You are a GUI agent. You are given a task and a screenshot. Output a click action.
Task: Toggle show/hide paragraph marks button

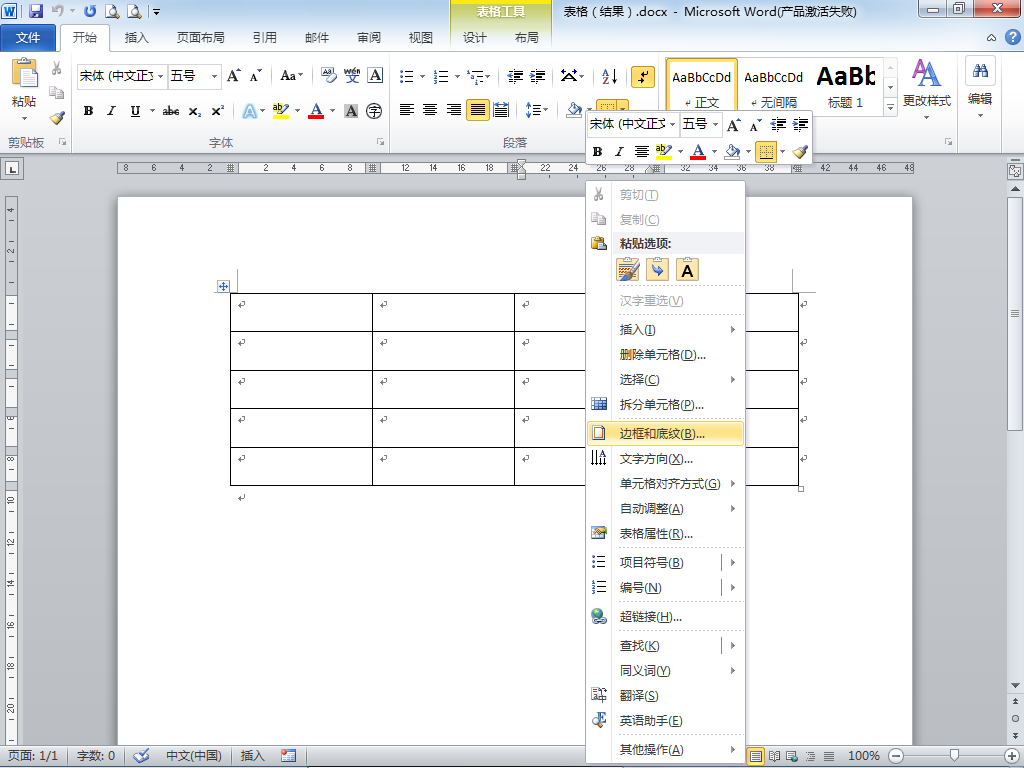[643, 76]
